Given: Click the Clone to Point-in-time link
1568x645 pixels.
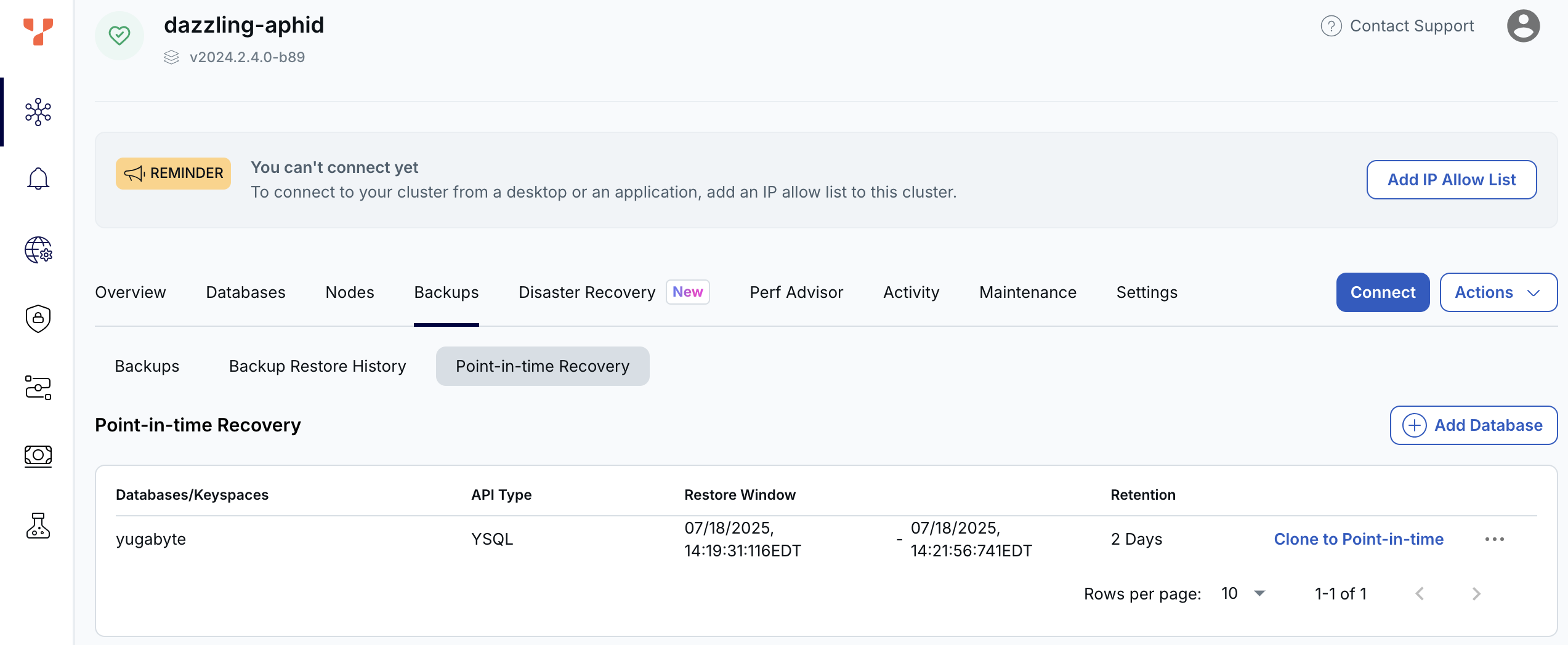Looking at the screenshot, I should (1358, 539).
